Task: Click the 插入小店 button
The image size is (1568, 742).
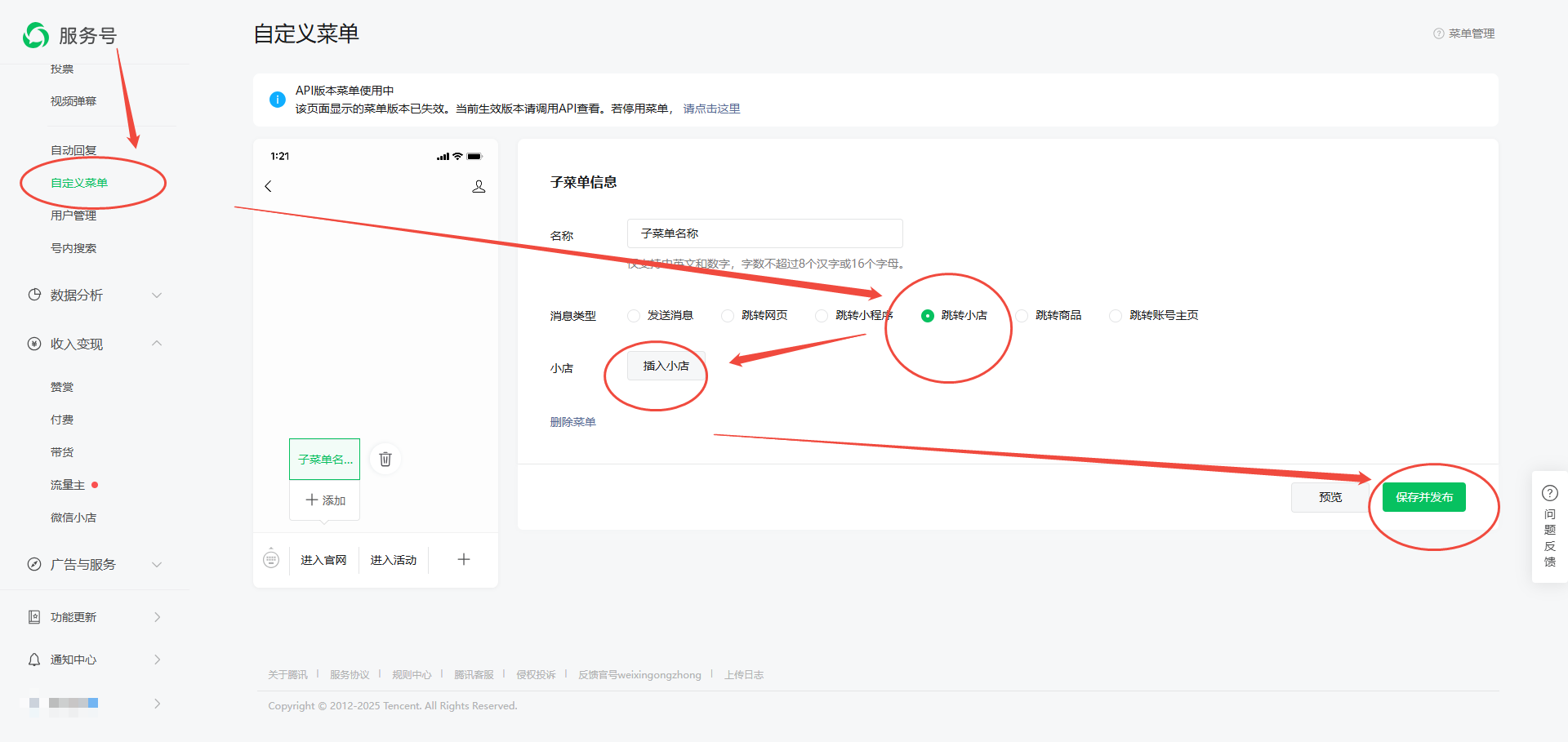Action: coord(666,366)
